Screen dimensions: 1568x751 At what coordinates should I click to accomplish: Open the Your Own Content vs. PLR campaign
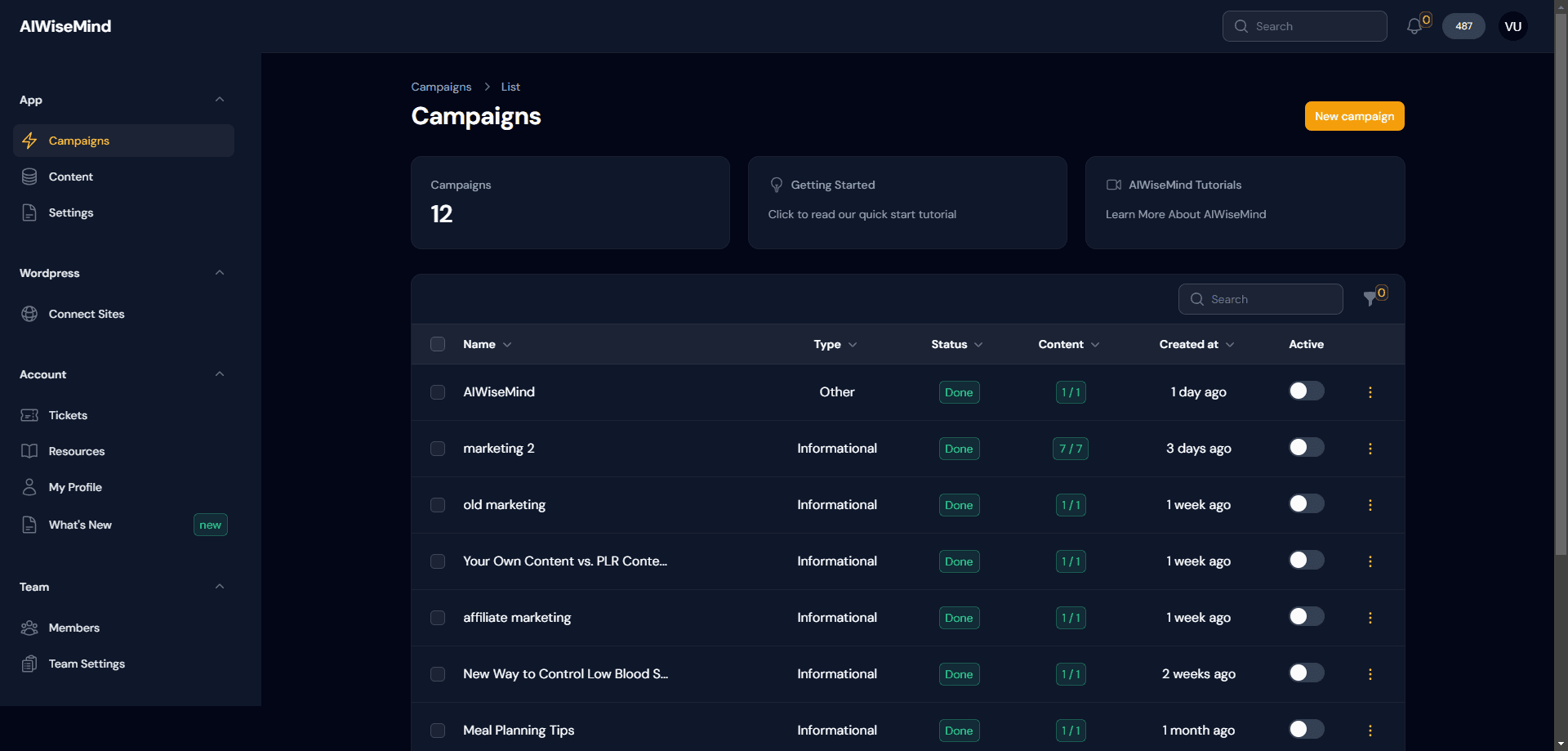pyautogui.click(x=565, y=561)
